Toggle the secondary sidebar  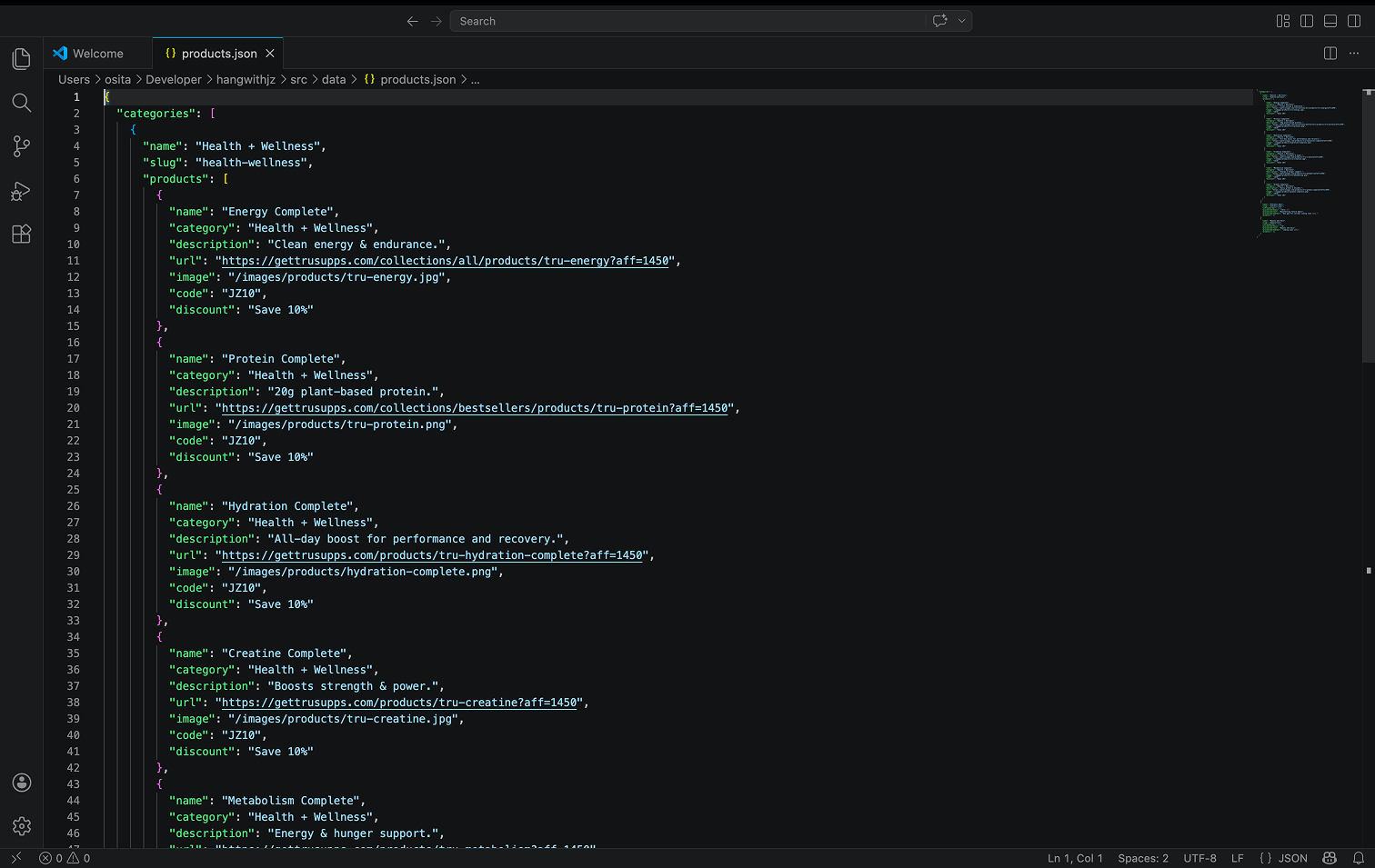pos(1354,20)
